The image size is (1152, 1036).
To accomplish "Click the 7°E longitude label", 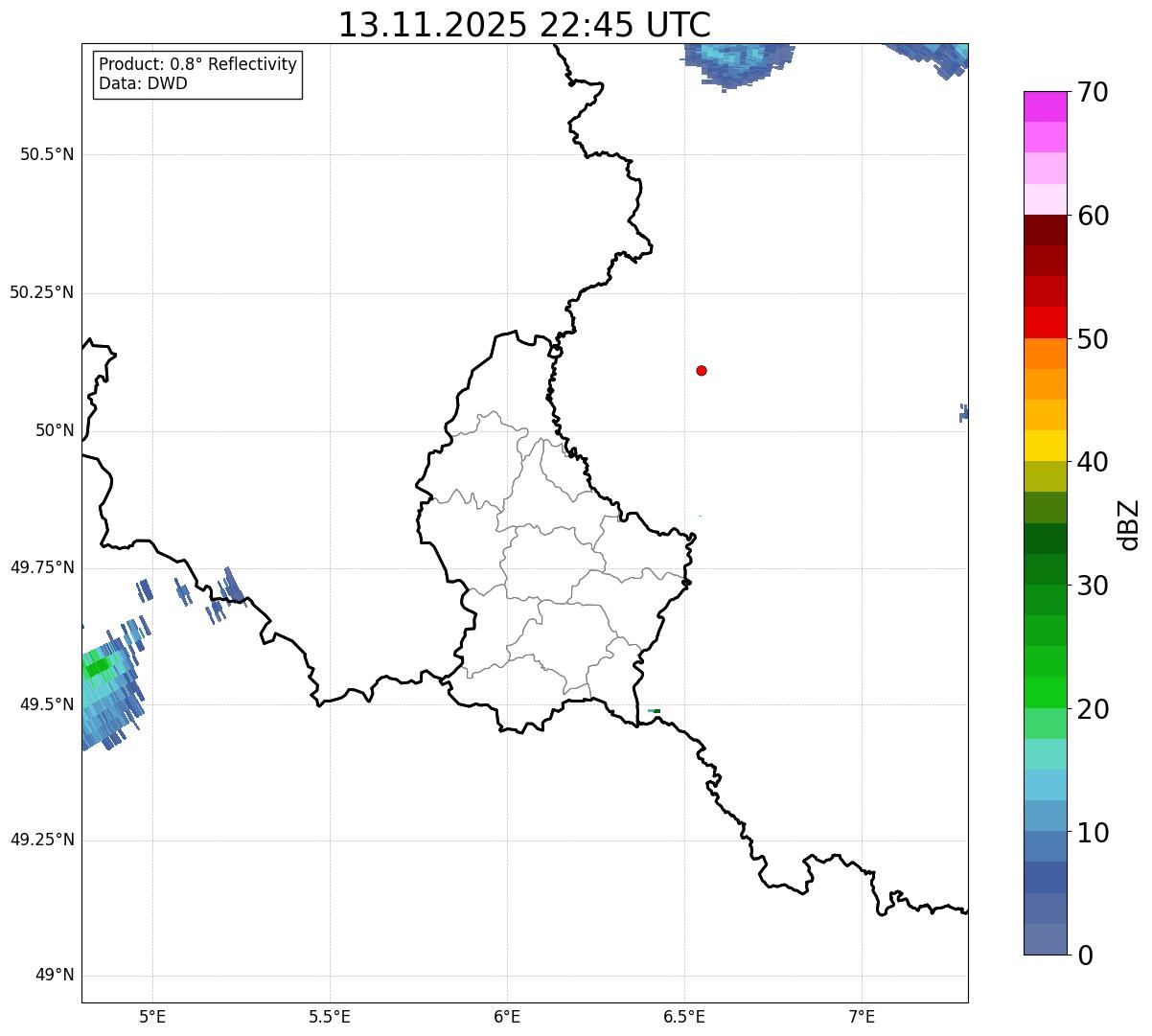I will pyautogui.click(x=862, y=1017).
